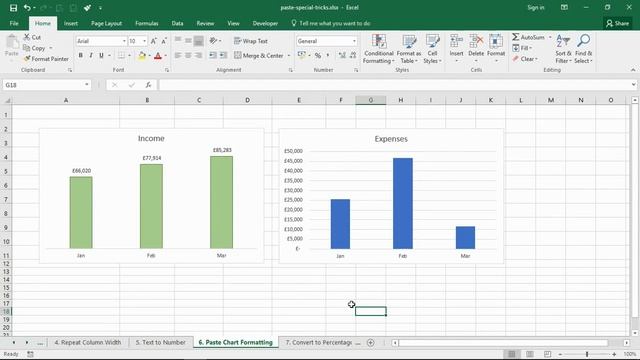Customize Quick Access Toolbar dropdown
This screenshot has height=360, width=640.
pos(100,8)
